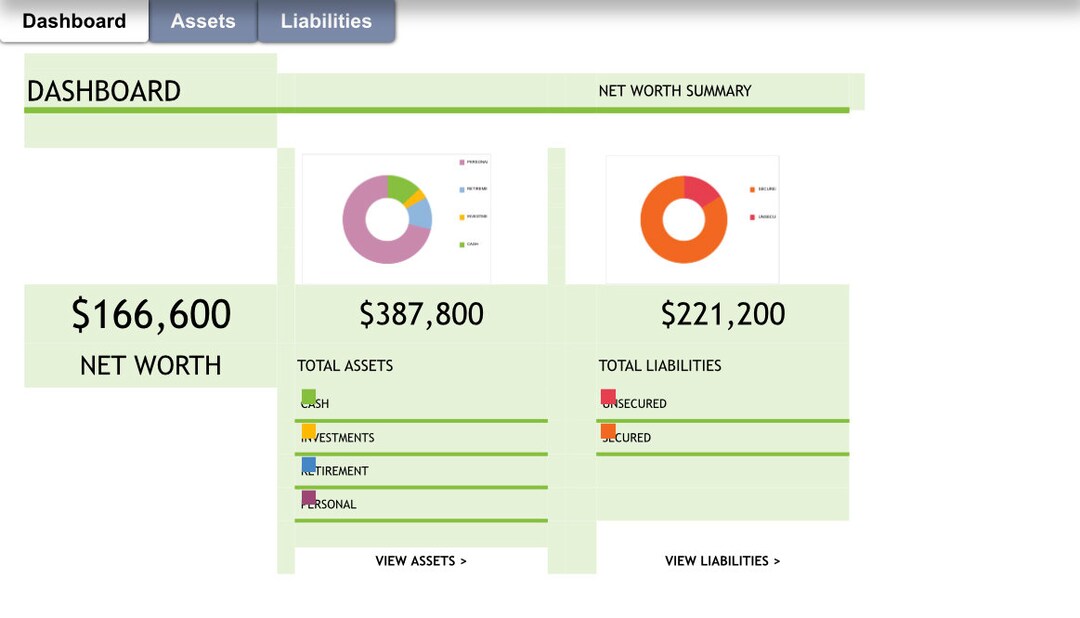Click the PERSONAL legend marker in the assets chart

coord(461,160)
